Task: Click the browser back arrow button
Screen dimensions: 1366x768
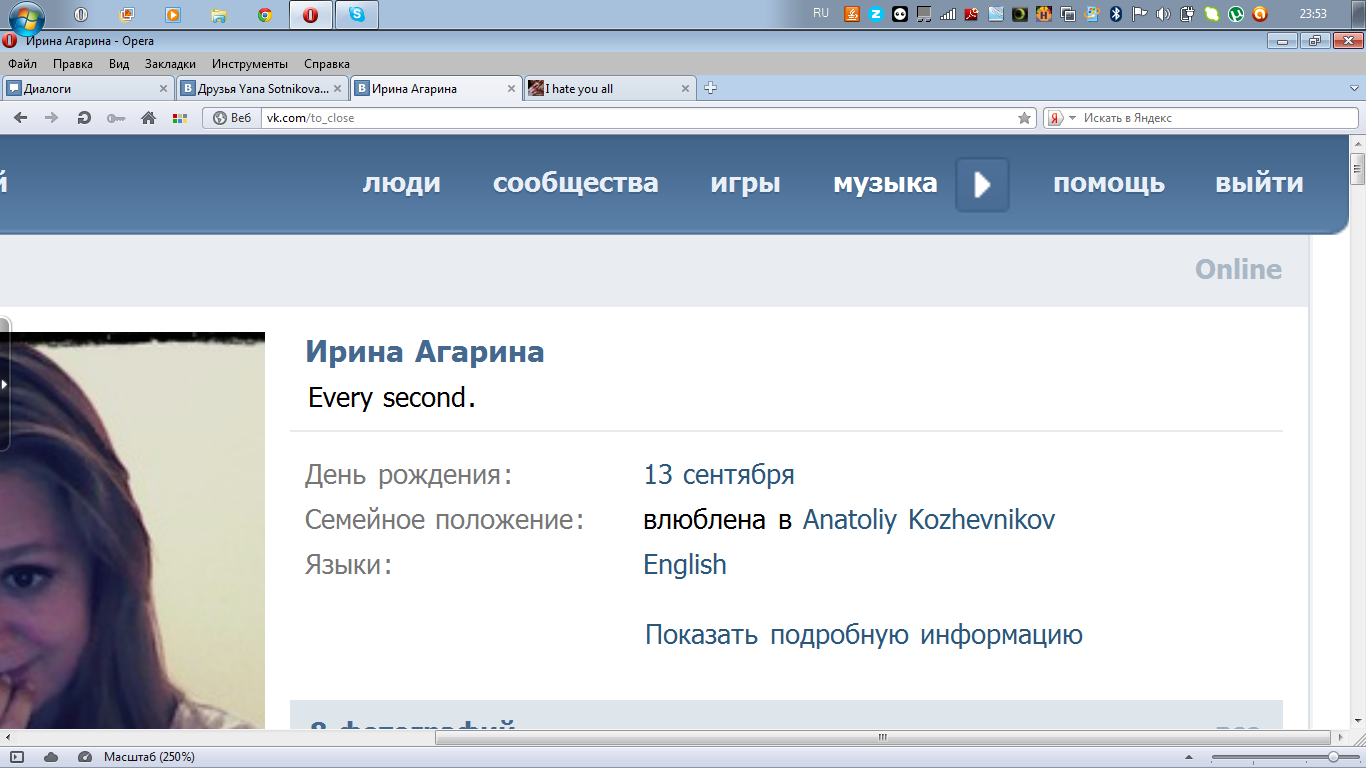Action: [x=21, y=118]
